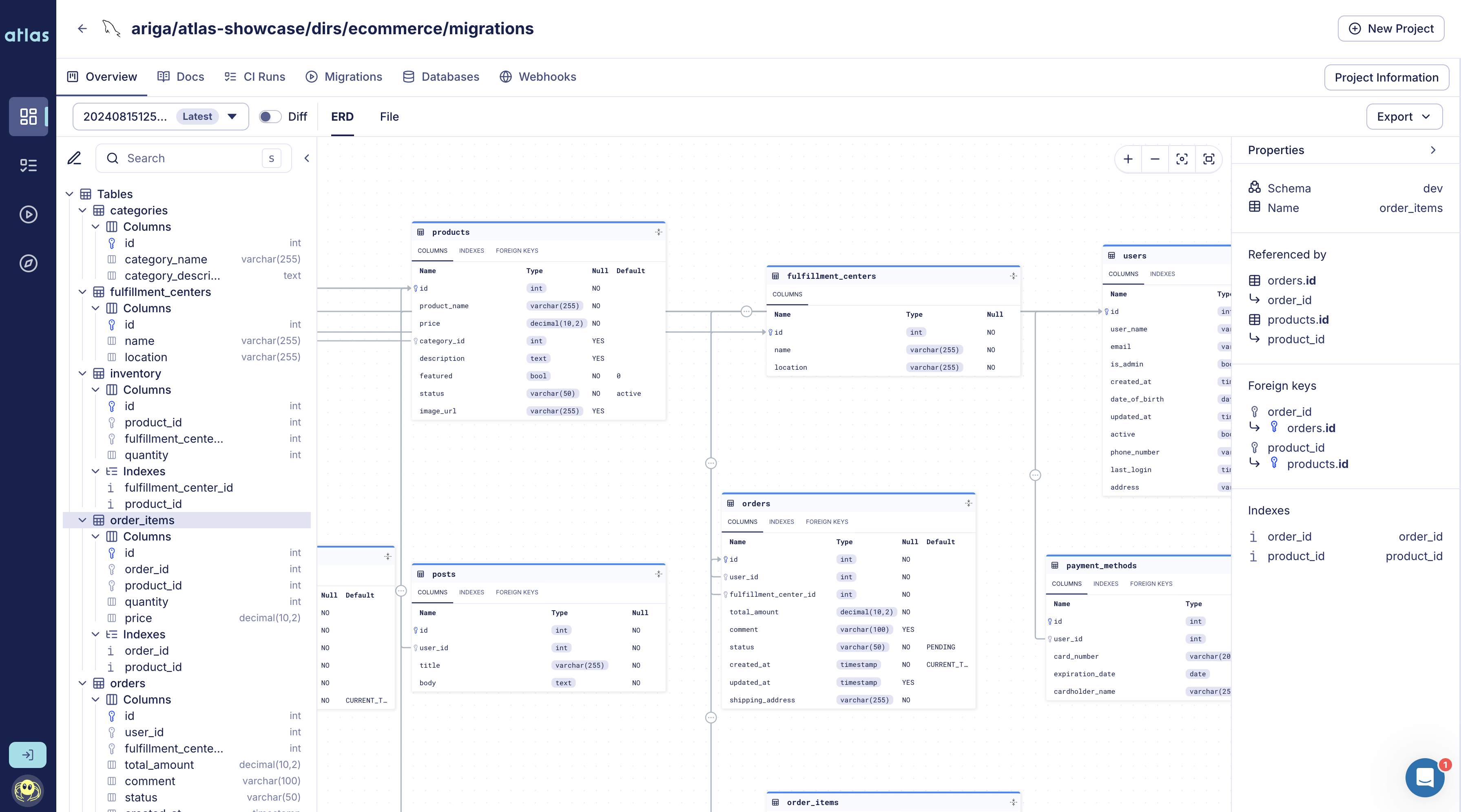
Task: Click the New Project button
Action: pos(1391,29)
